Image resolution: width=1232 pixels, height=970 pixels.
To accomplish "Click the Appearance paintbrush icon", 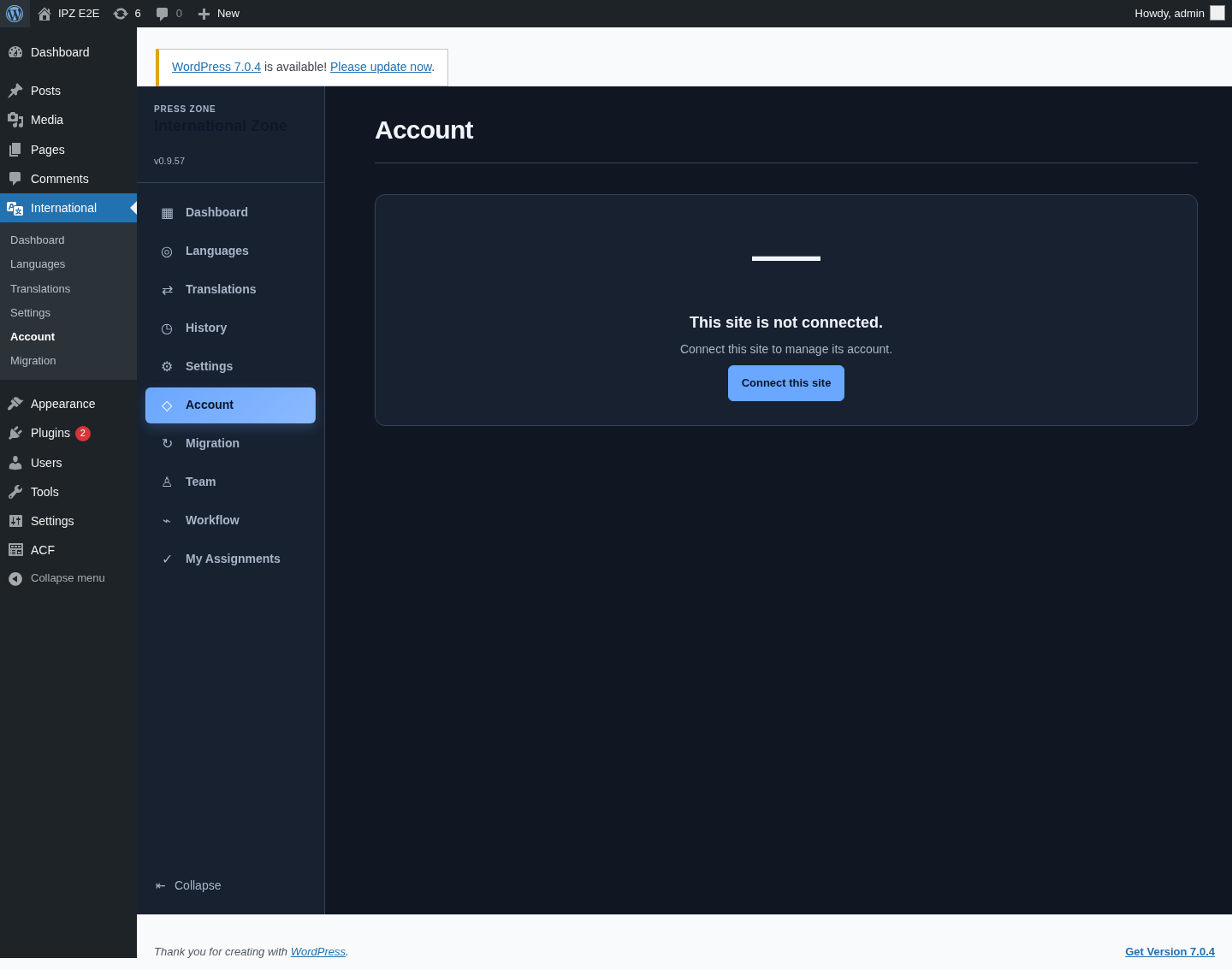I will click(15, 404).
